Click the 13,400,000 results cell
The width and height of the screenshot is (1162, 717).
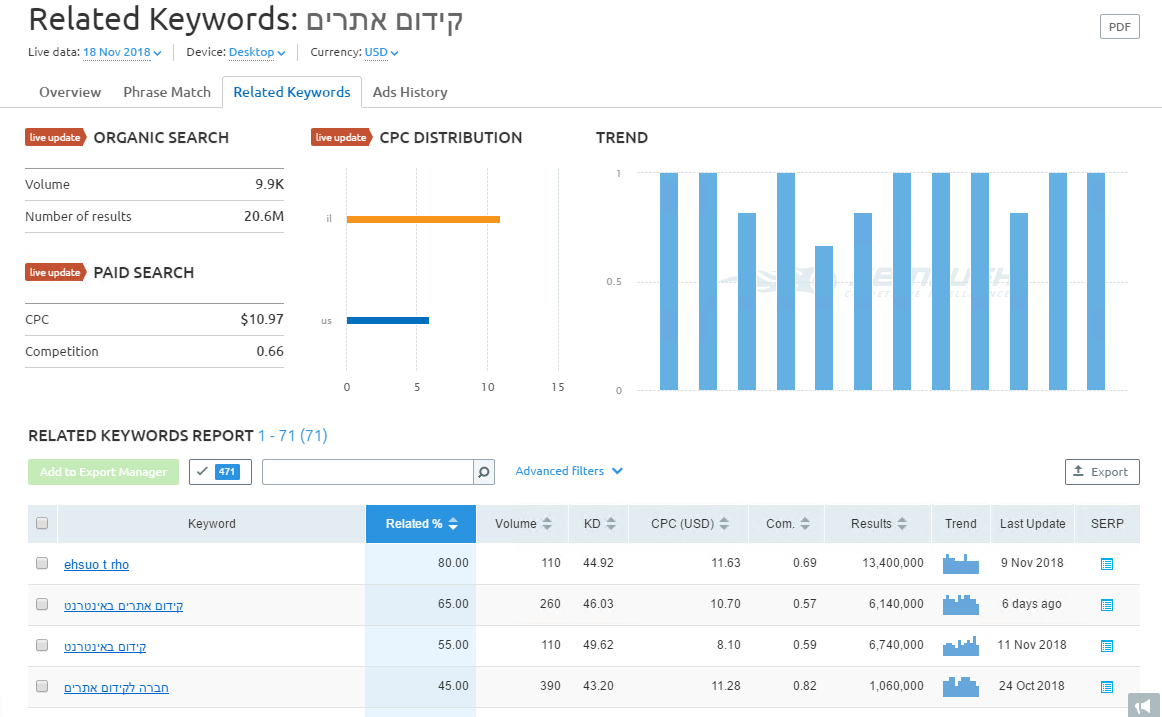click(893, 563)
